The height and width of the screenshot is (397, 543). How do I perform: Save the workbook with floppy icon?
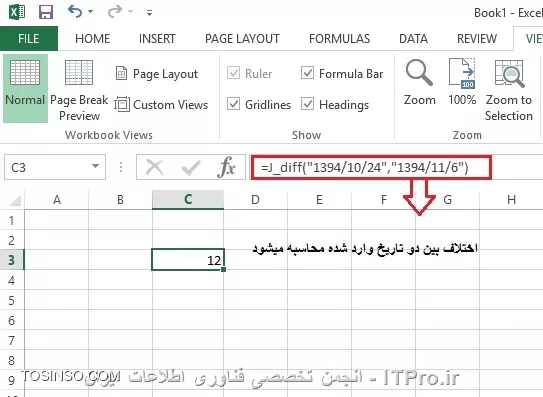click(x=46, y=12)
